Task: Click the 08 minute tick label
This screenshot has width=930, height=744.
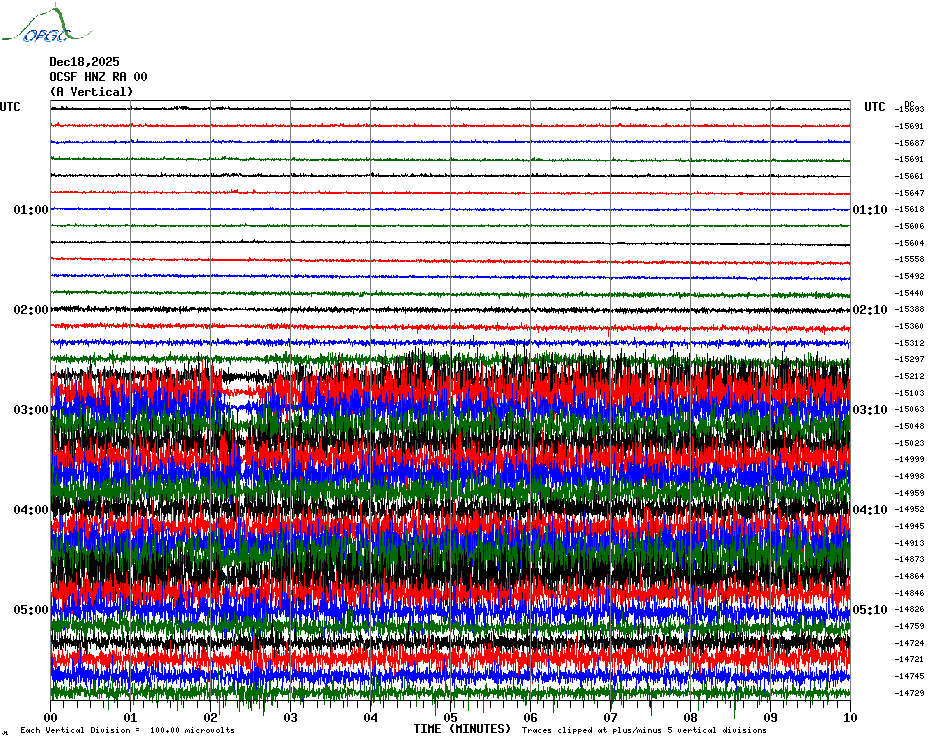Action: point(690,717)
